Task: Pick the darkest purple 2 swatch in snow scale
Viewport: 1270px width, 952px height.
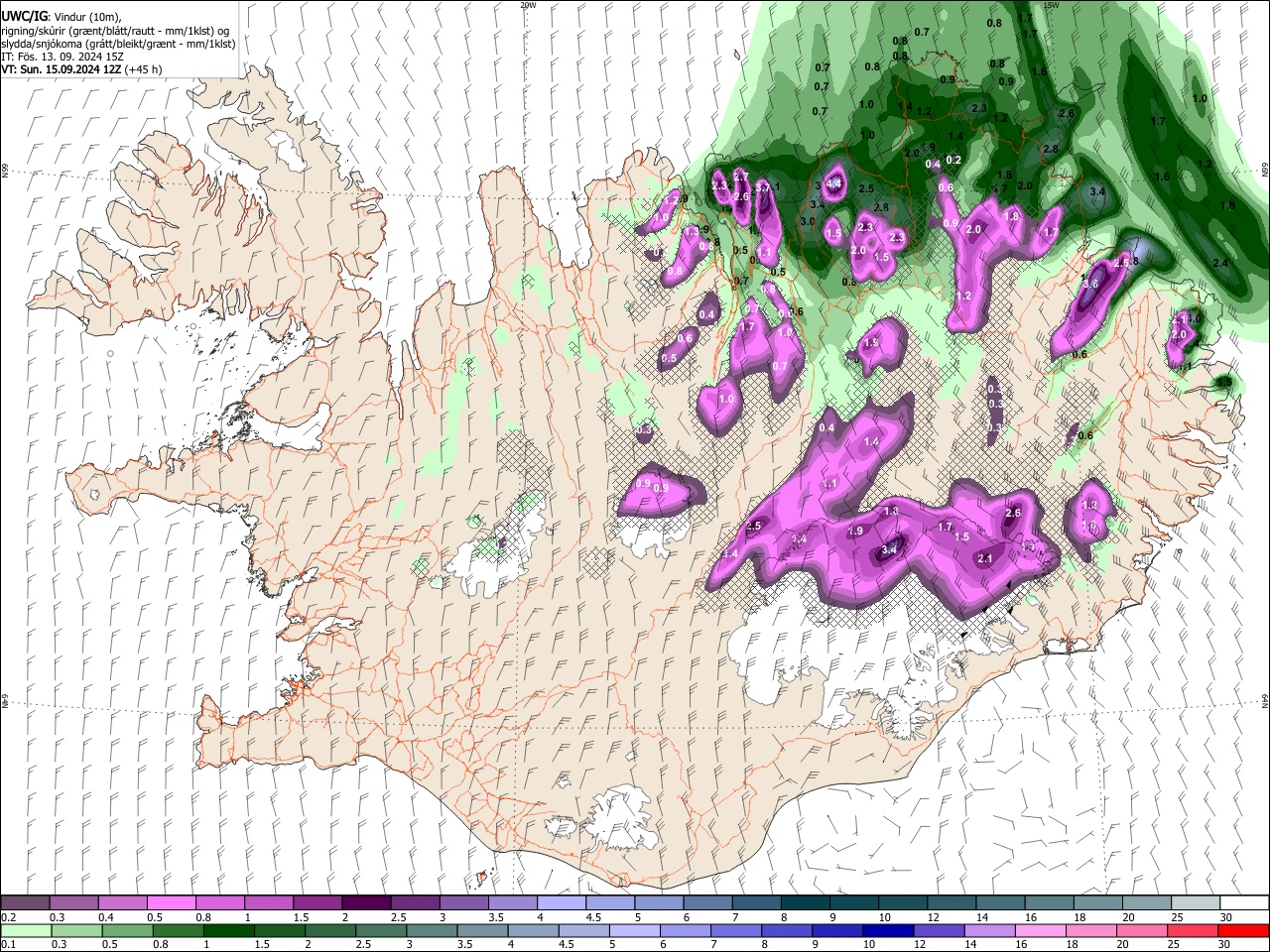Action: pyautogui.click(x=366, y=902)
